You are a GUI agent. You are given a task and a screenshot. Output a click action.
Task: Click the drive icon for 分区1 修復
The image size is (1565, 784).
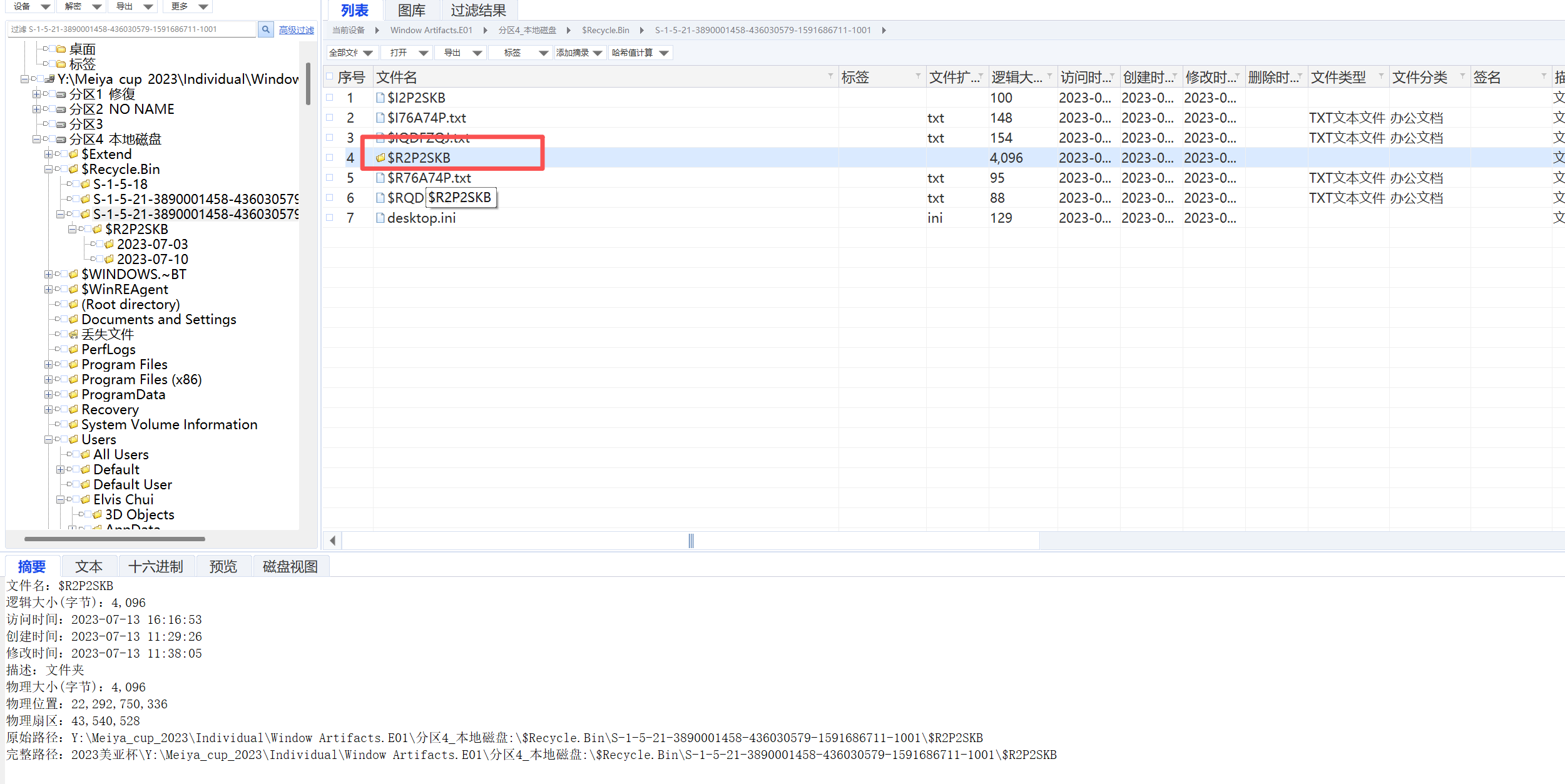[61, 94]
